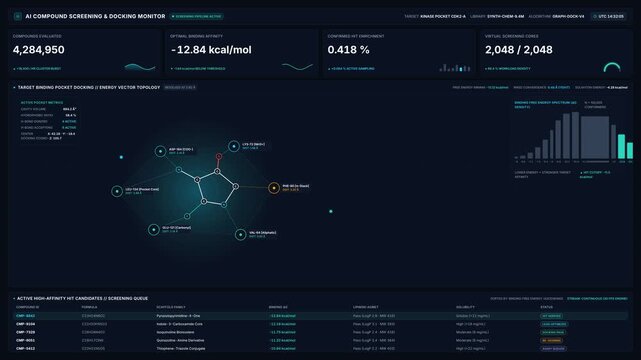Open compound CMP-7329 row
The height and width of the screenshot is (360, 641).
pyautogui.click(x=320, y=332)
